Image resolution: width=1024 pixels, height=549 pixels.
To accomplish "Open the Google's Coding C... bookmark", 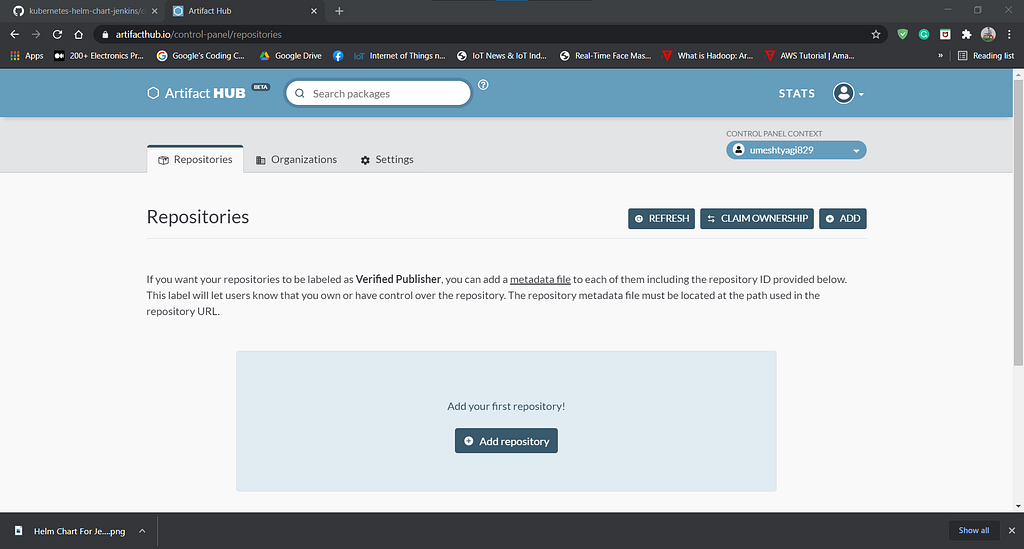I will pos(200,56).
